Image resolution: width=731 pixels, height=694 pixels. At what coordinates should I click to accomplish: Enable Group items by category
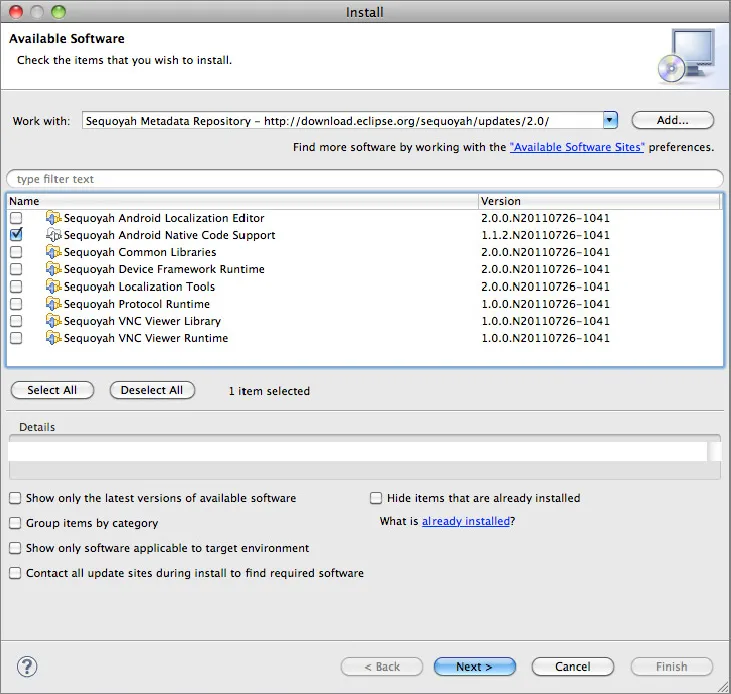point(16,523)
